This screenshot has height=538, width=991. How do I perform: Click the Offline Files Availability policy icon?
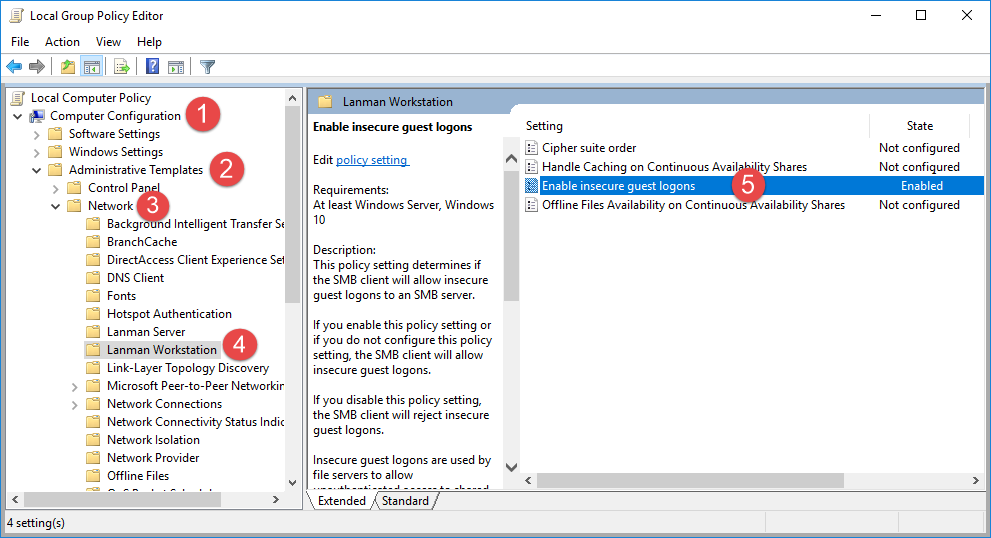coord(532,205)
